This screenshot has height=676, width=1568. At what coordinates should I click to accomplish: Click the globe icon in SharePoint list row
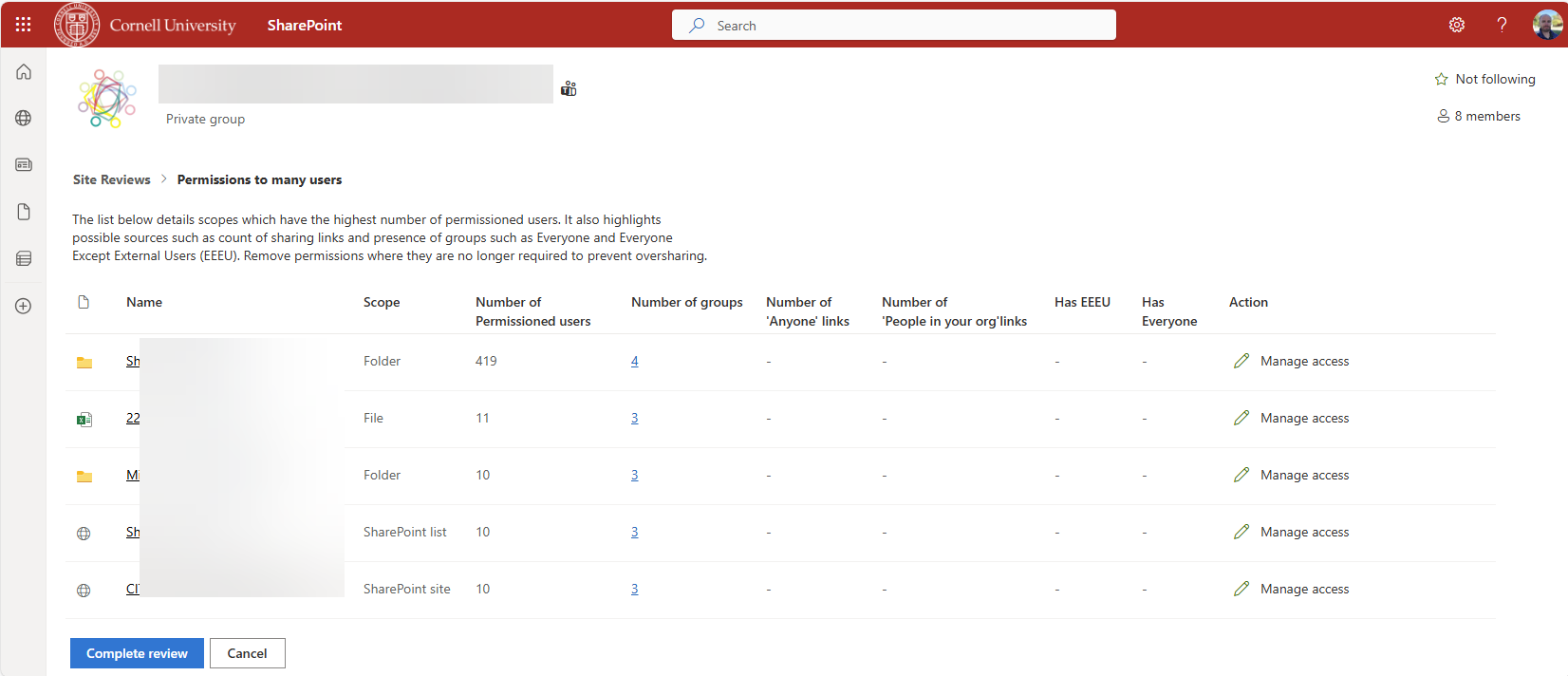(x=84, y=533)
